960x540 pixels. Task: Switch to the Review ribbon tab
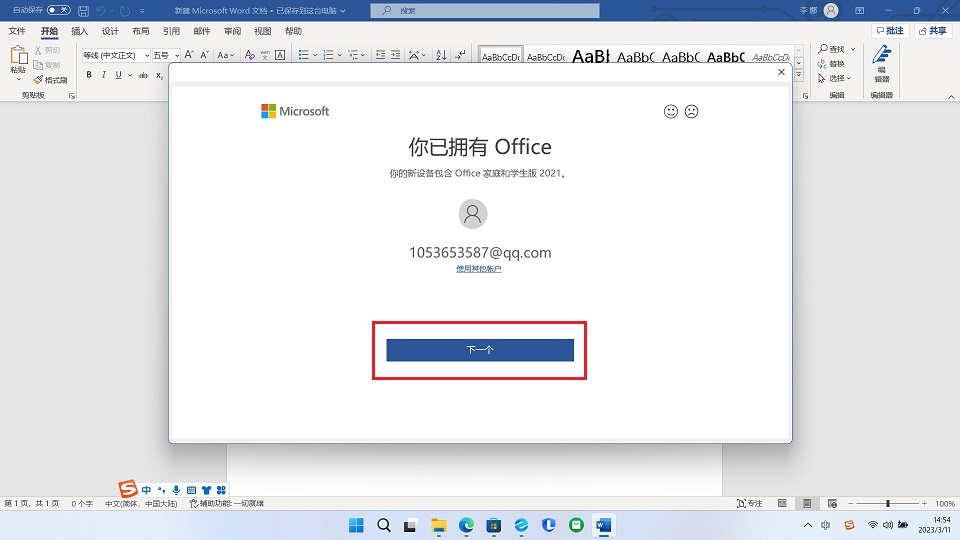232,31
